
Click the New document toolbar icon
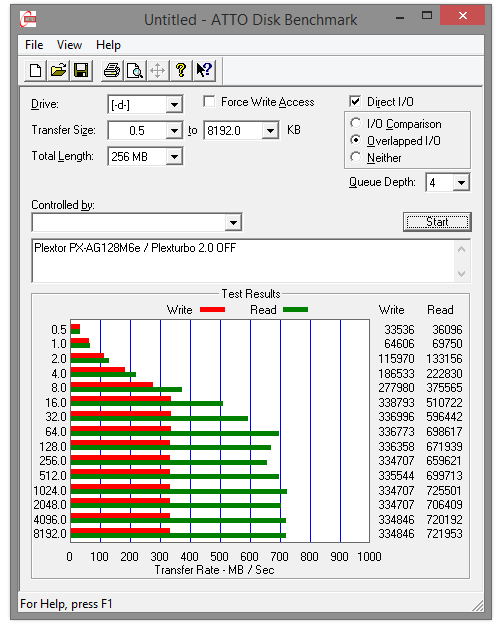[x=35, y=71]
